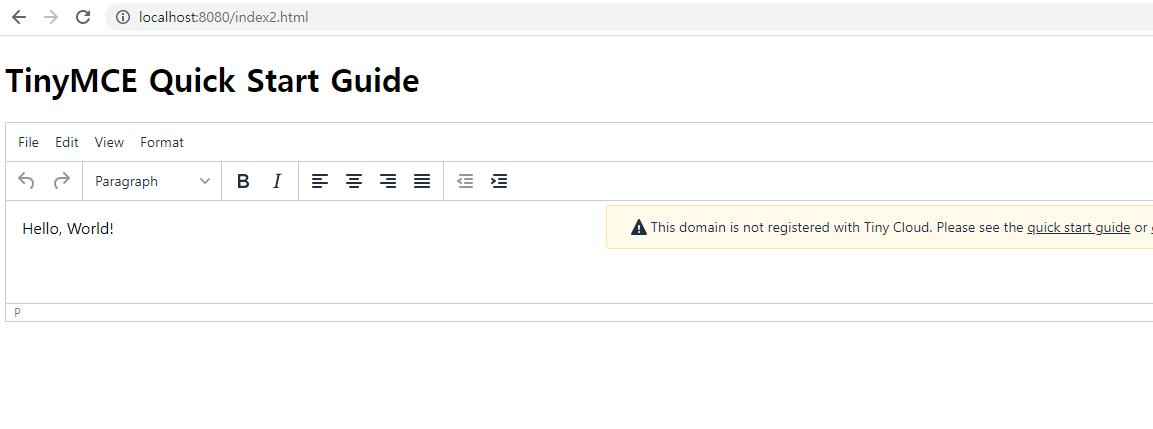This screenshot has width=1153, height=429.
Task: Increase indent with indent icon
Action: coord(499,181)
